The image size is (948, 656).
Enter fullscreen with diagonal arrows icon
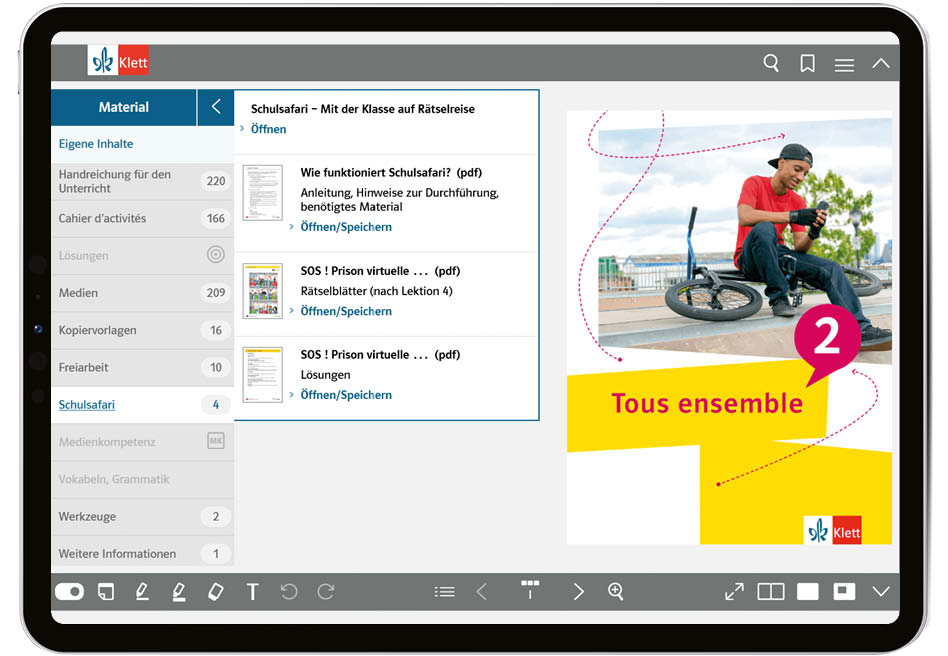click(734, 591)
